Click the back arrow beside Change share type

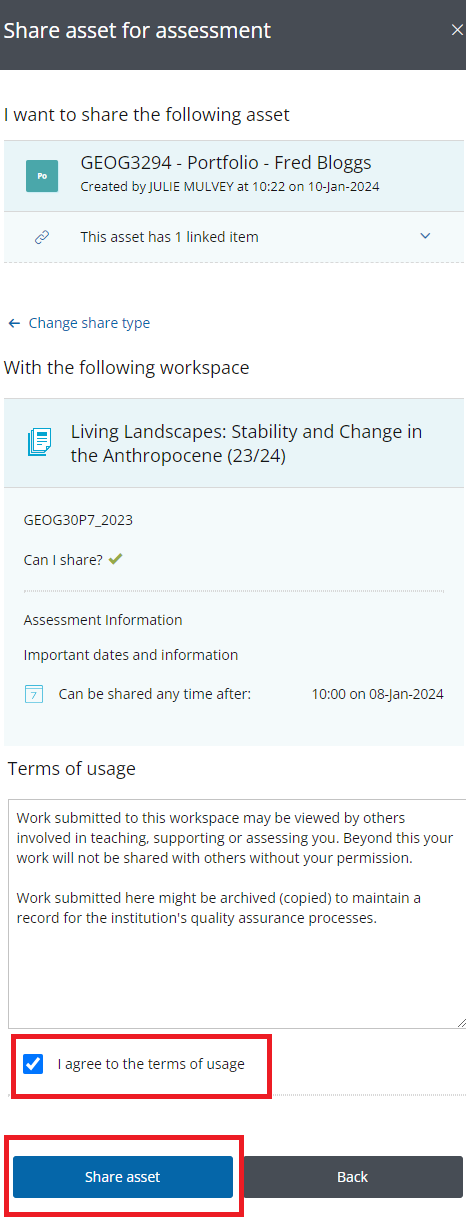pos(14,323)
